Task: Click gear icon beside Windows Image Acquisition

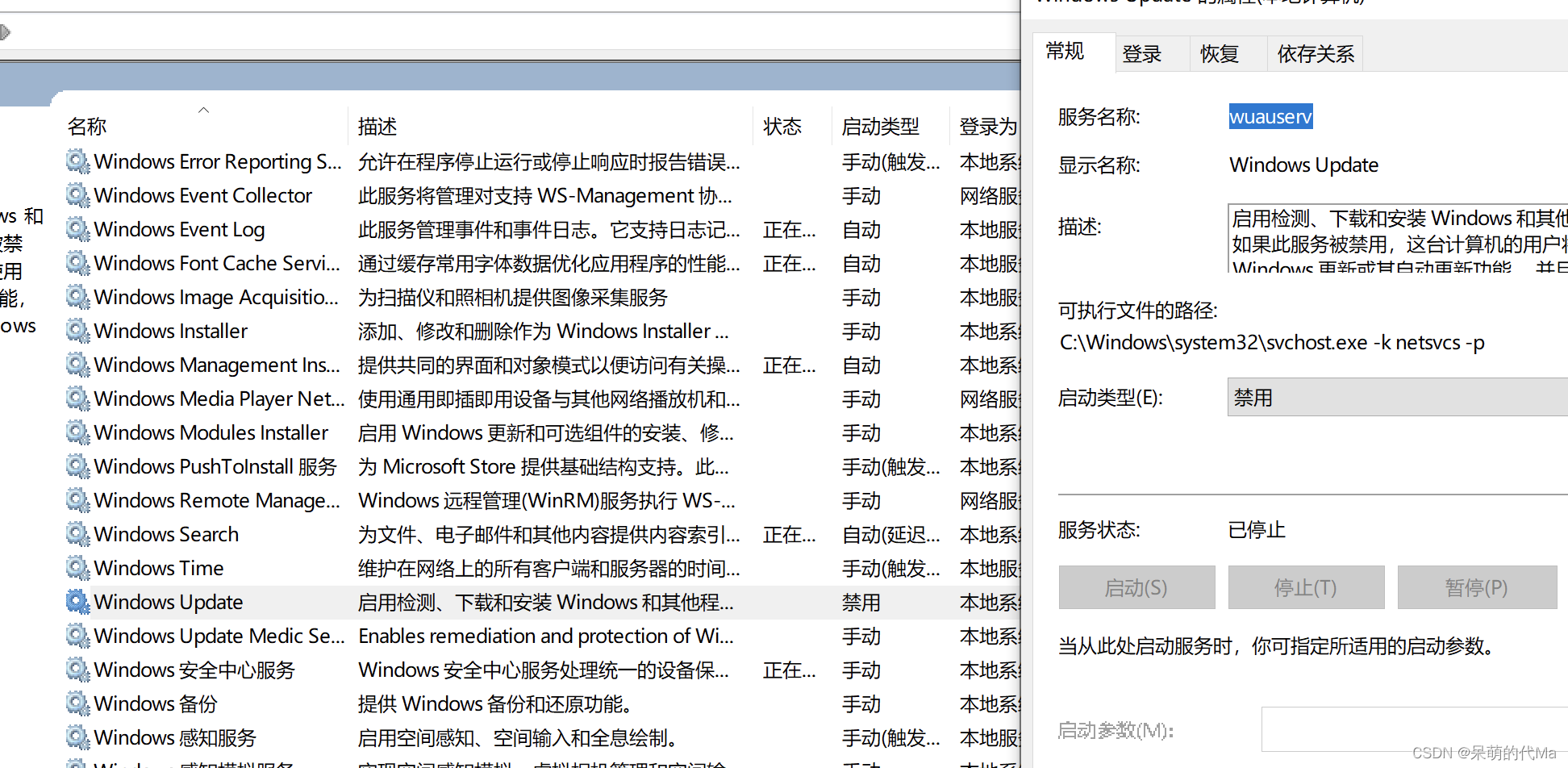Action: coord(77,297)
